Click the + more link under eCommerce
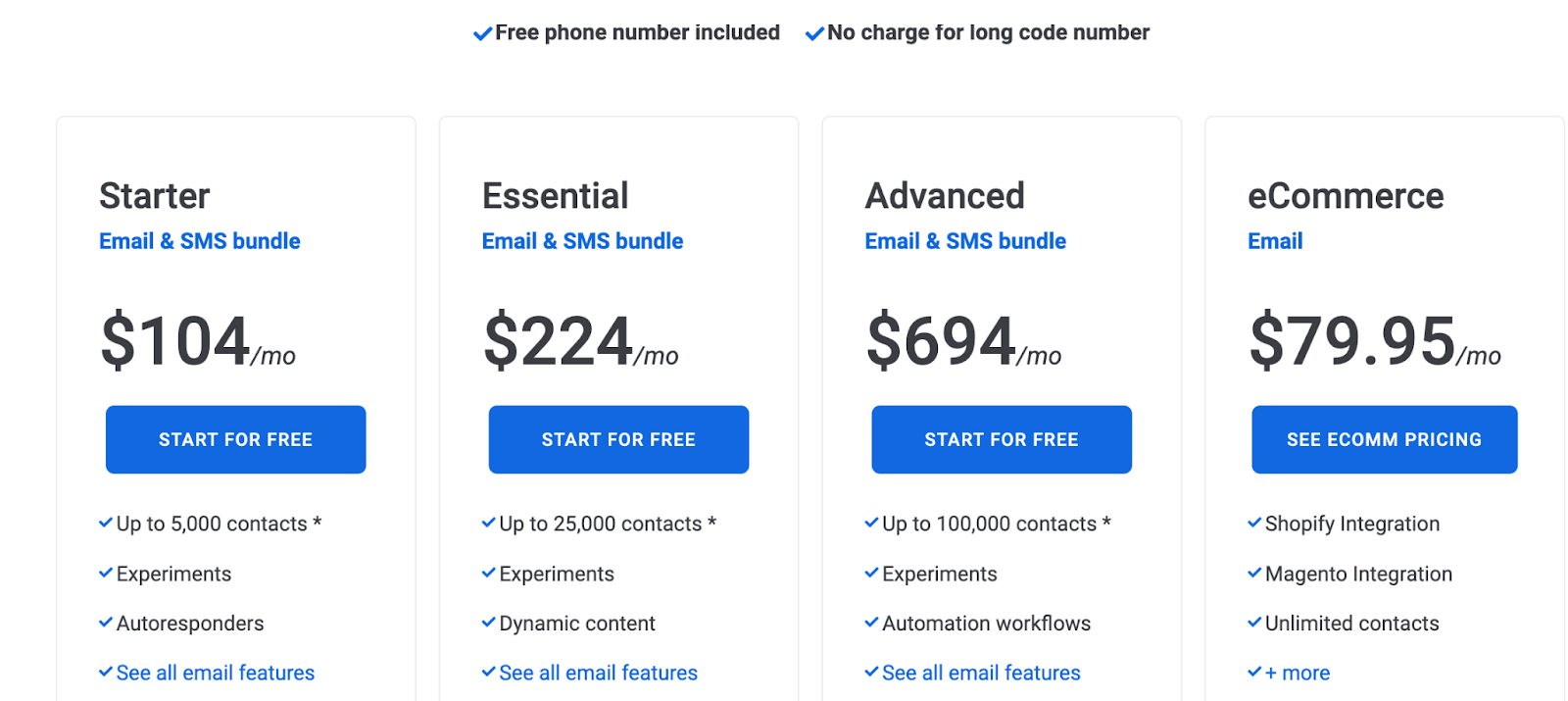This screenshot has width=1568, height=701. pyautogui.click(x=1298, y=673)
